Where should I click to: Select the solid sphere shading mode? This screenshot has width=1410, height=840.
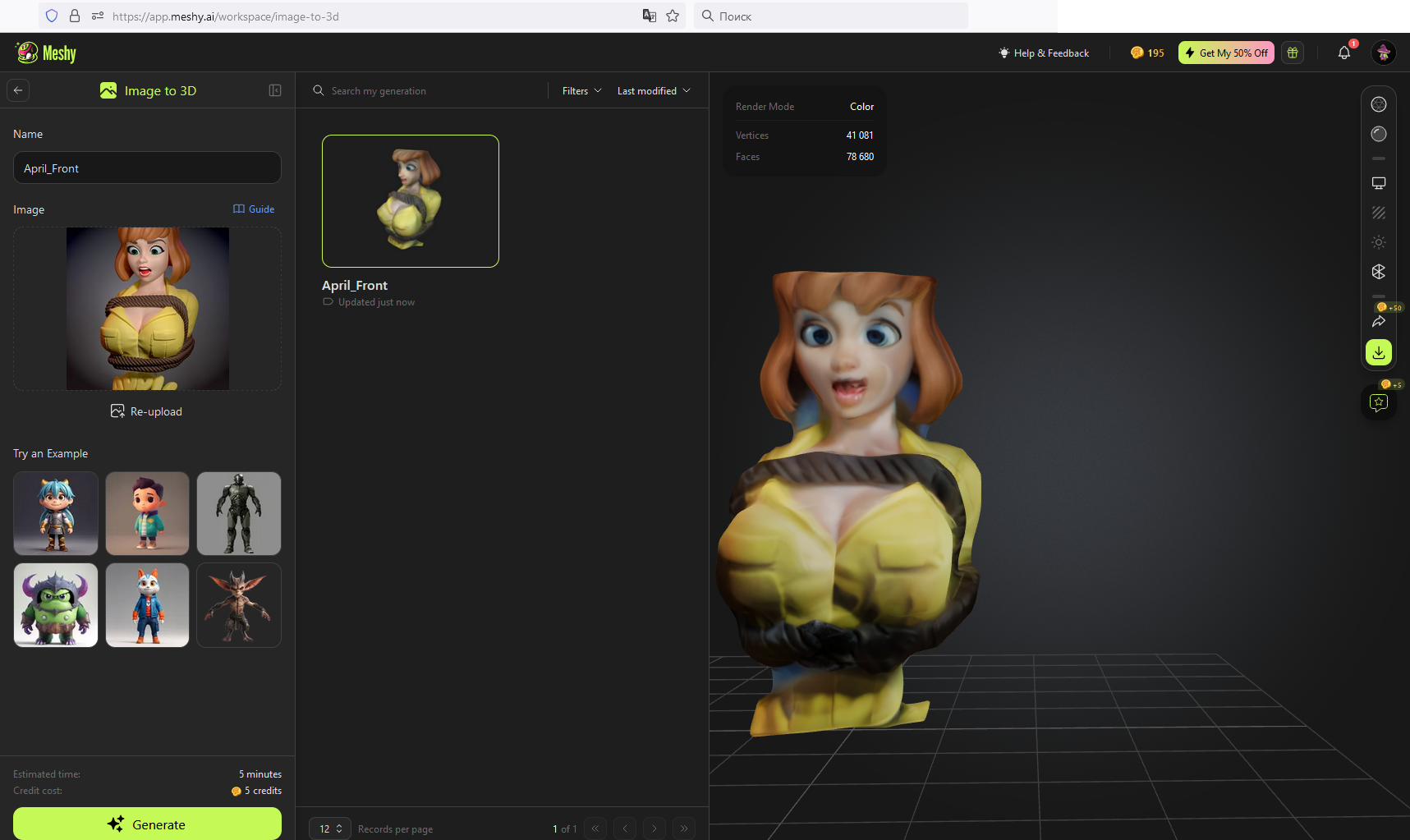click(1379, 134)
